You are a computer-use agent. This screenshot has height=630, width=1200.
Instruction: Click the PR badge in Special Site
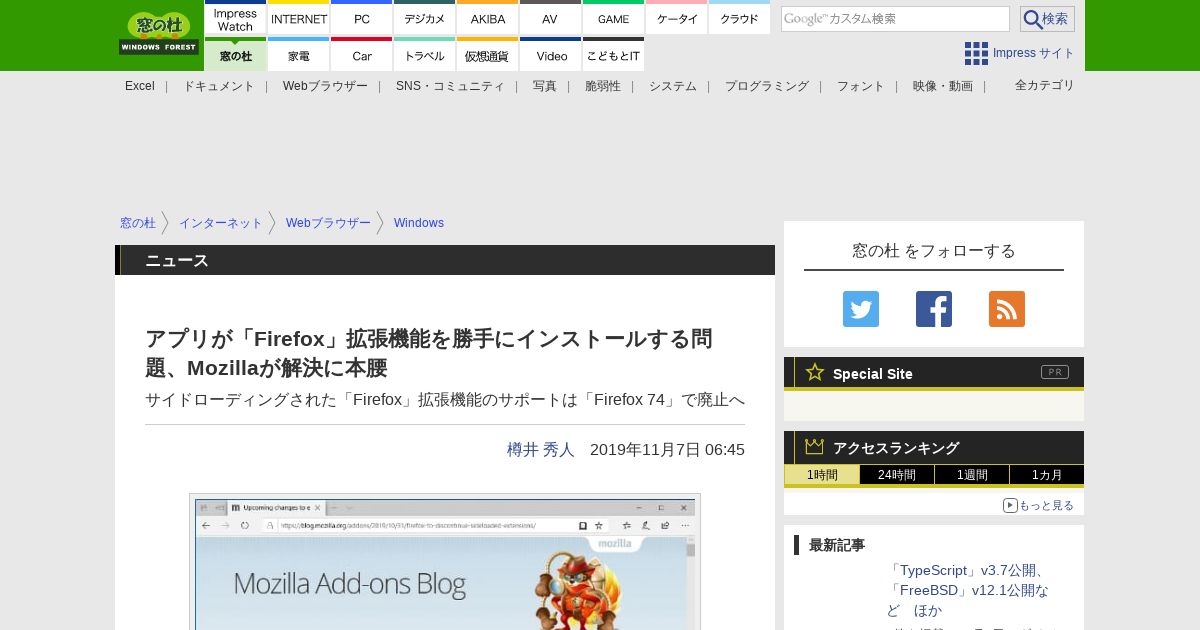coord(1055,372)
